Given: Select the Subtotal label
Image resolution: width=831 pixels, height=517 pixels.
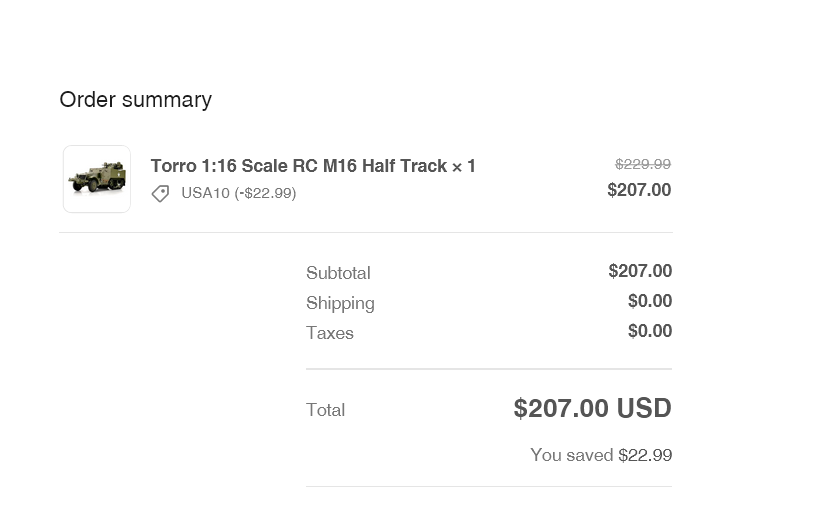Looking at the screenshot, I should pos(338,273).
